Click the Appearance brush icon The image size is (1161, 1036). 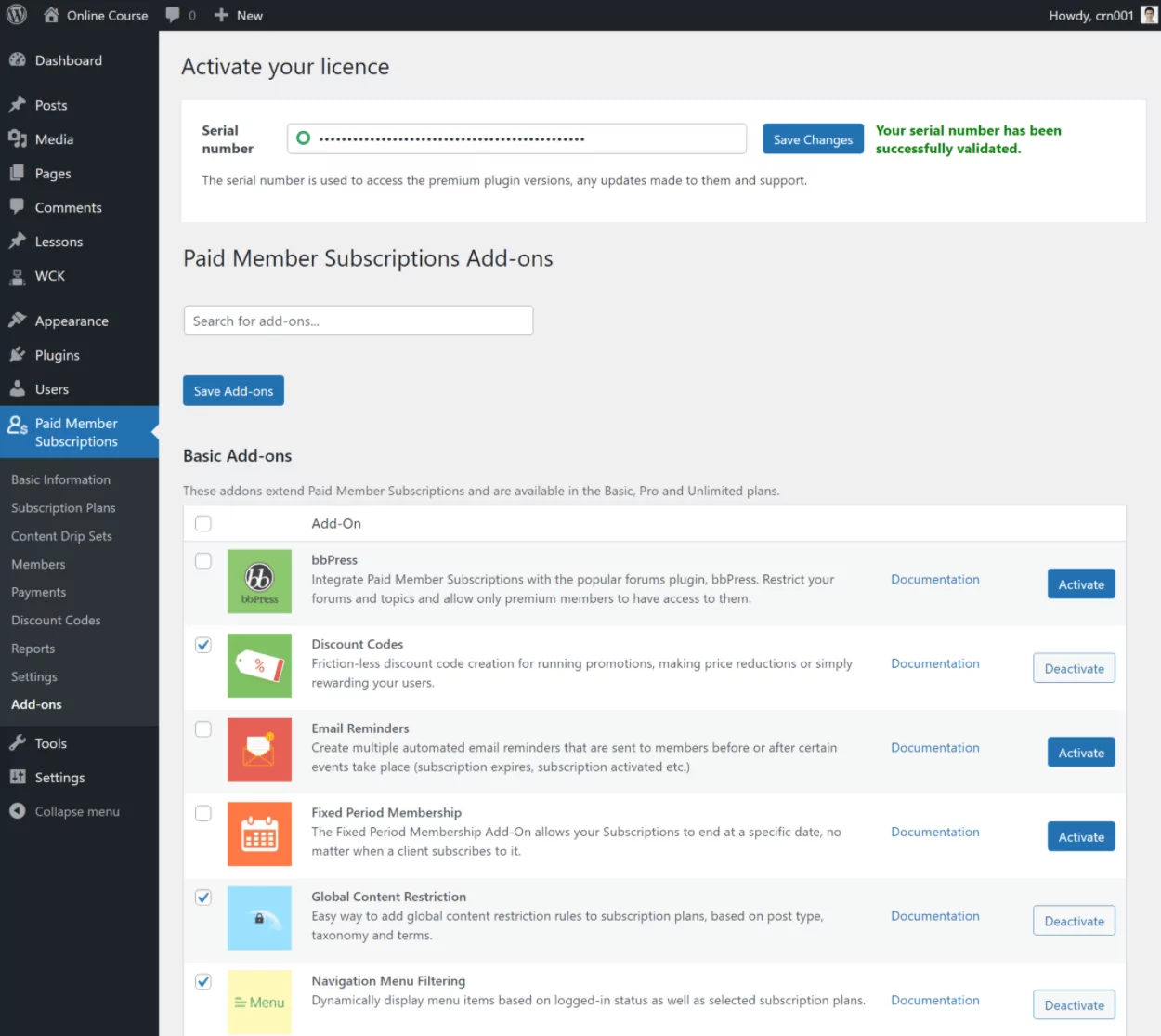pos(17,320)
